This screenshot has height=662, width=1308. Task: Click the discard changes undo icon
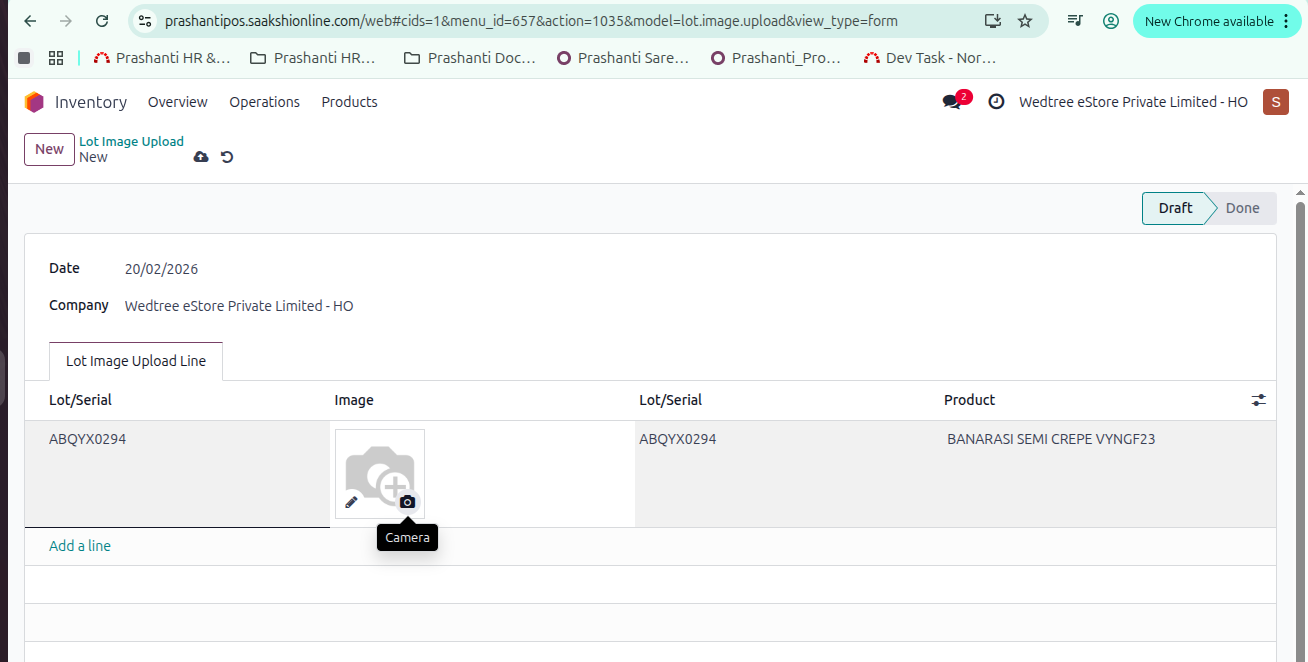pyautogui.click(x=227, y=157)
